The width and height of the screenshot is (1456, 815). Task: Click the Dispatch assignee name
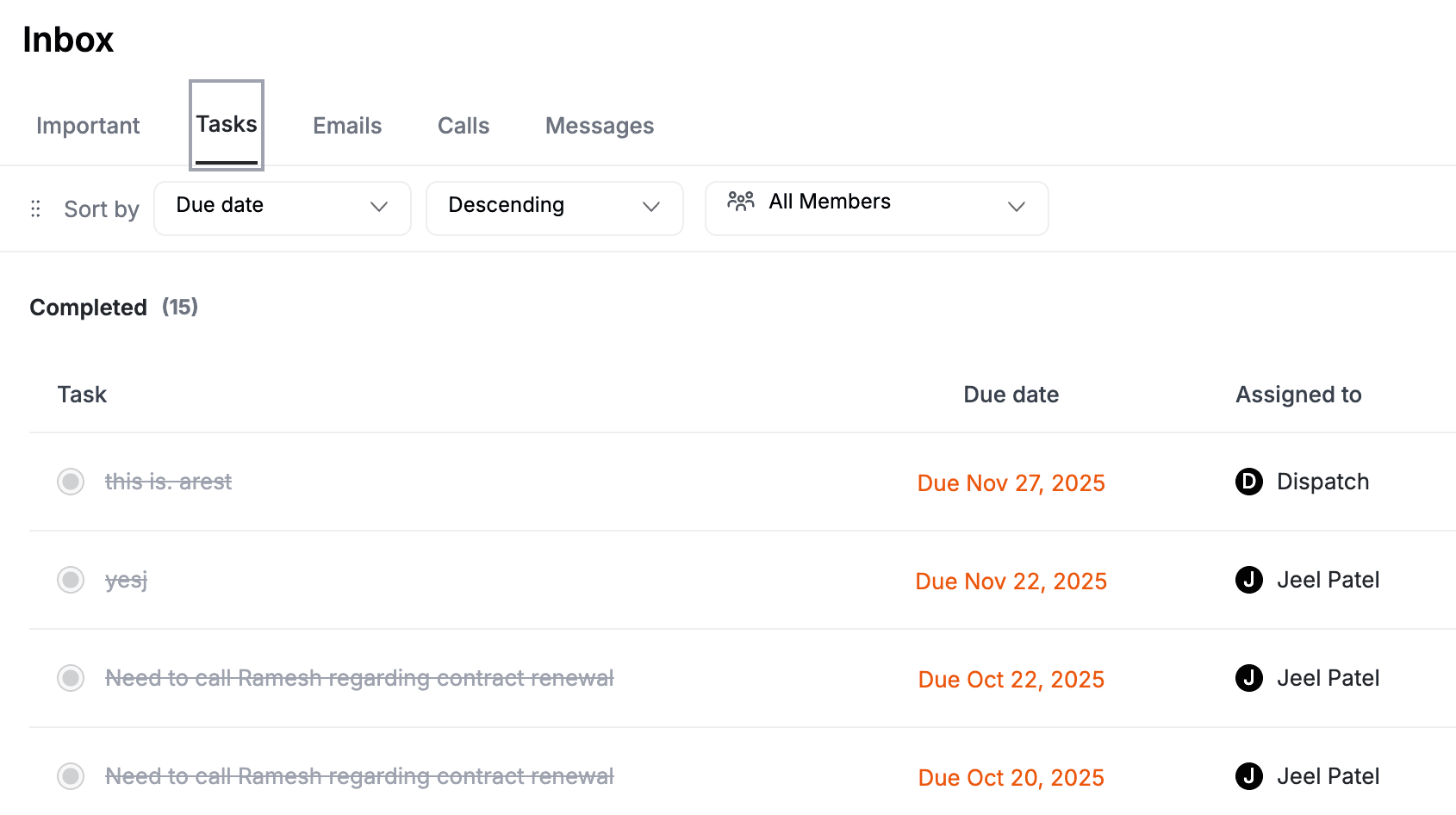(1323, 482)
